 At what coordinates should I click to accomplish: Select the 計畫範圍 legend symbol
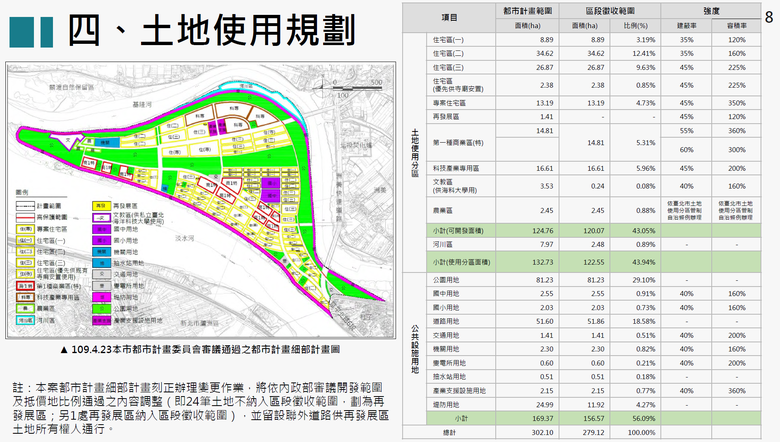(x=25, y=205)
